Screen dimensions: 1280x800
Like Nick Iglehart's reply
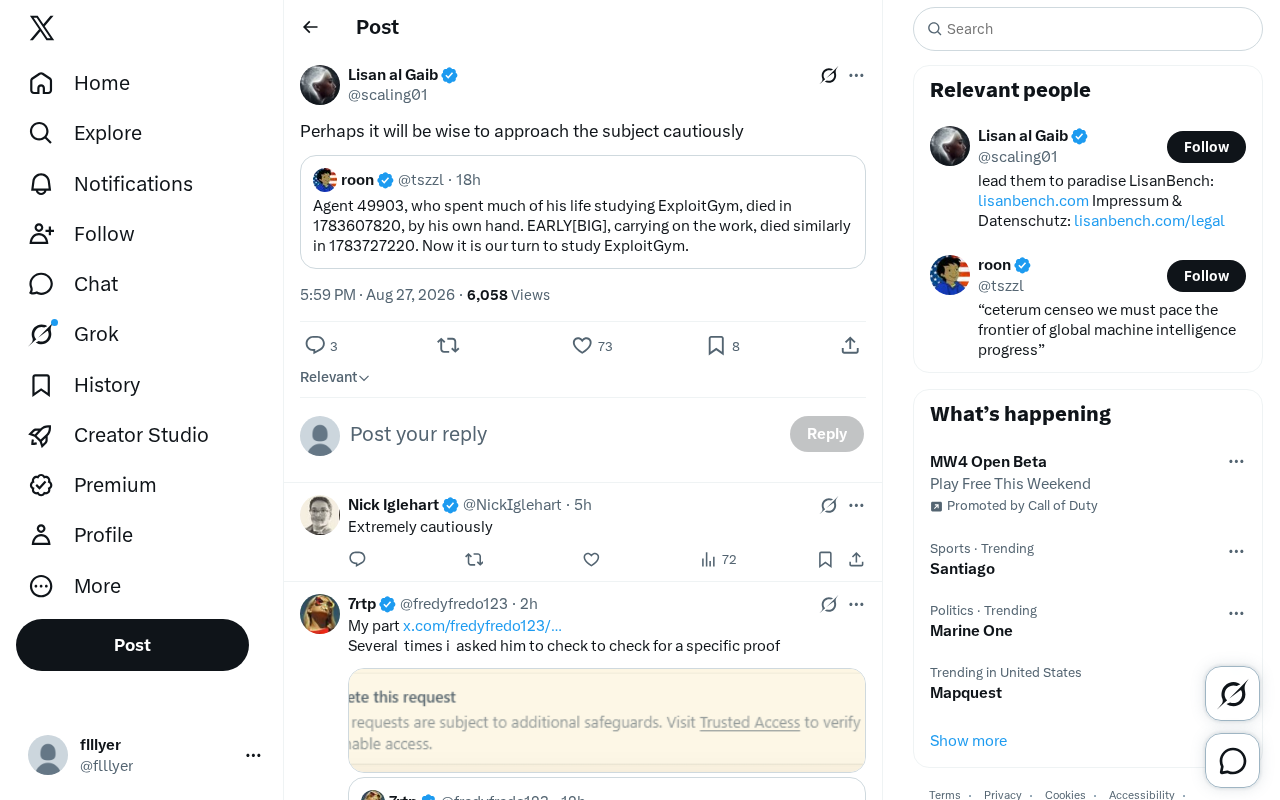tap(591, 559)
